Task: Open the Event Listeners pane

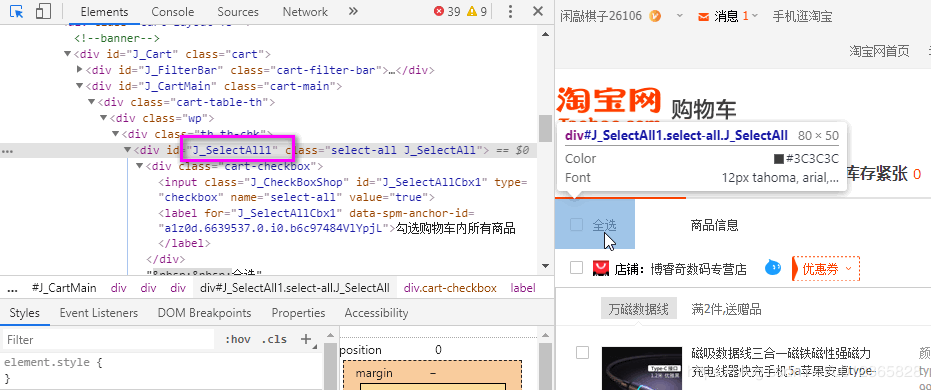Action: pyautogui.click(x=99, y=313)
